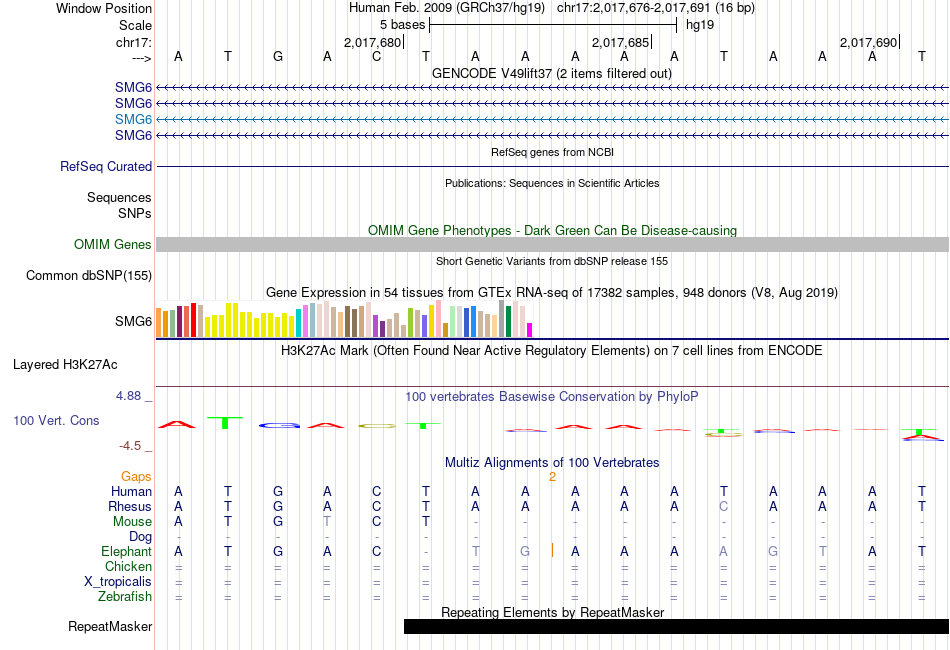Click the gray OMIM Genes item bar
Screen dimensions: 950x650
(x=552, y=244)
